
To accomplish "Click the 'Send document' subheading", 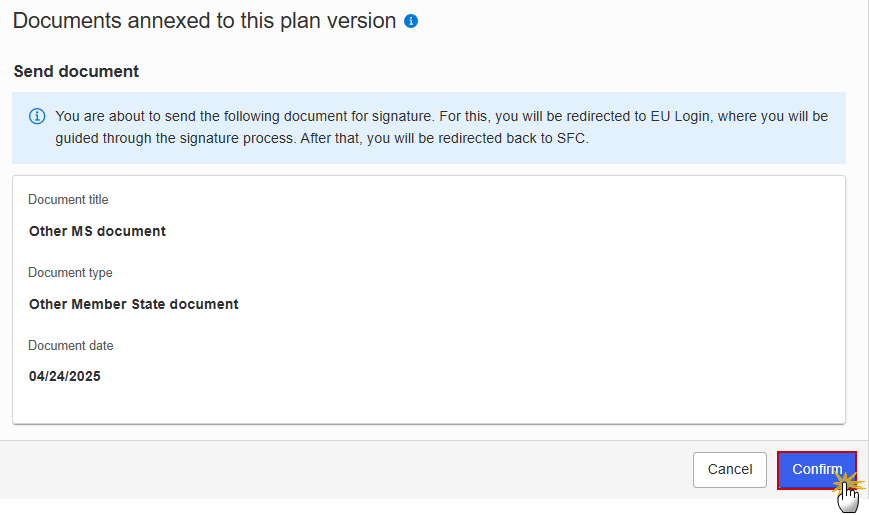I will [76, 72].
